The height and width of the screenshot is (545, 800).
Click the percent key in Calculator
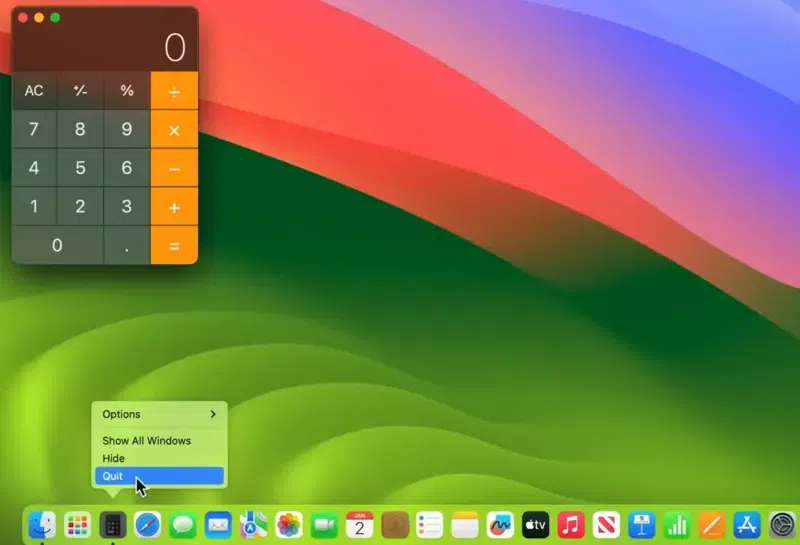click(x=127, y=91)
